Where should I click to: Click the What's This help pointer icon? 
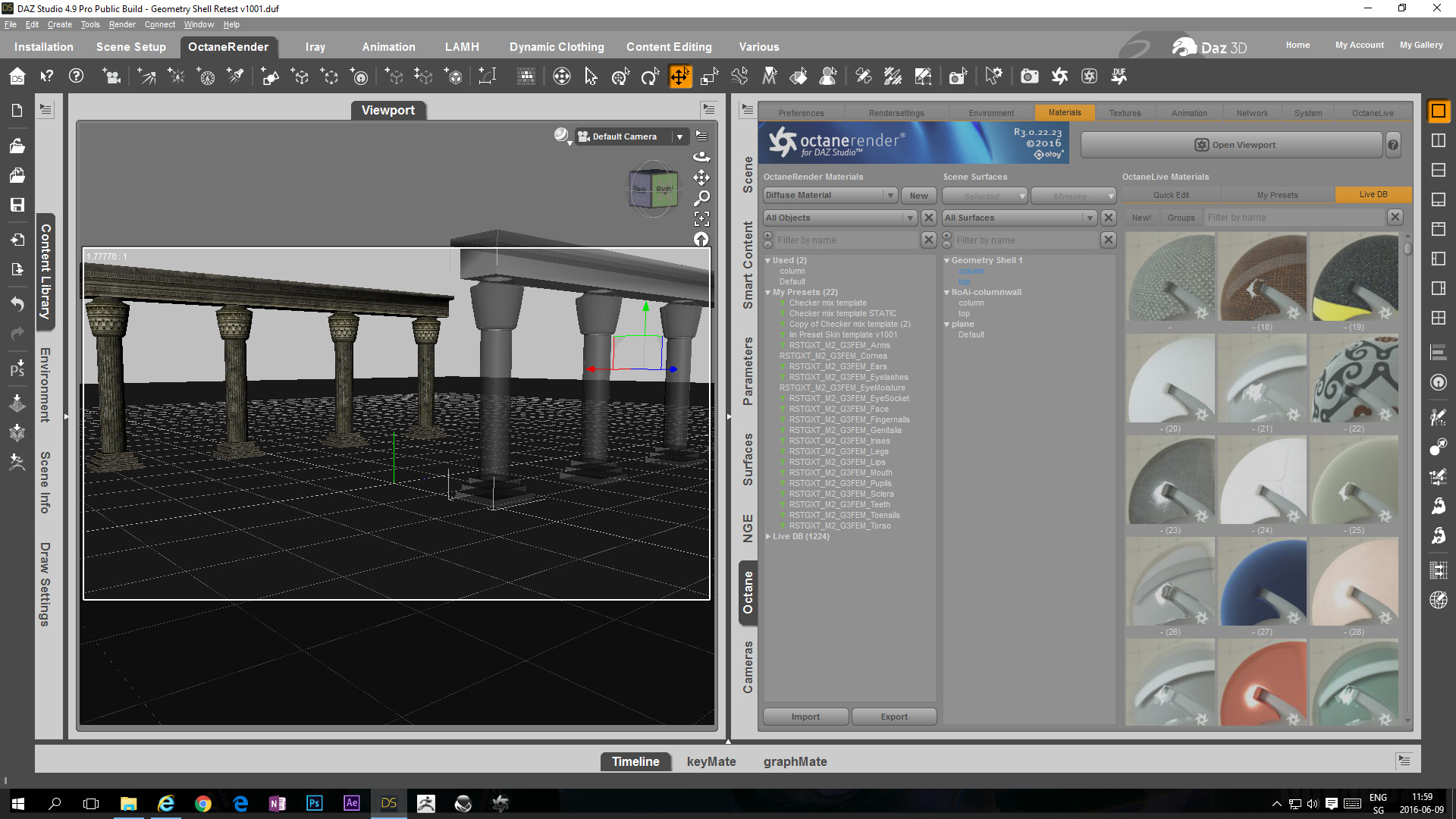tap(47, 77)
